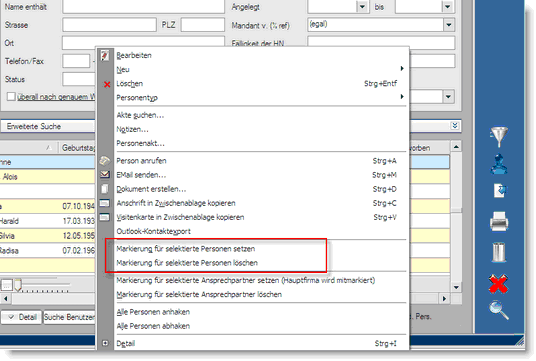This screenshot has width=536, height=361.
Task: Select 'Markierung für selektierte Ansprechpartner löschen'
Action: 261,294
